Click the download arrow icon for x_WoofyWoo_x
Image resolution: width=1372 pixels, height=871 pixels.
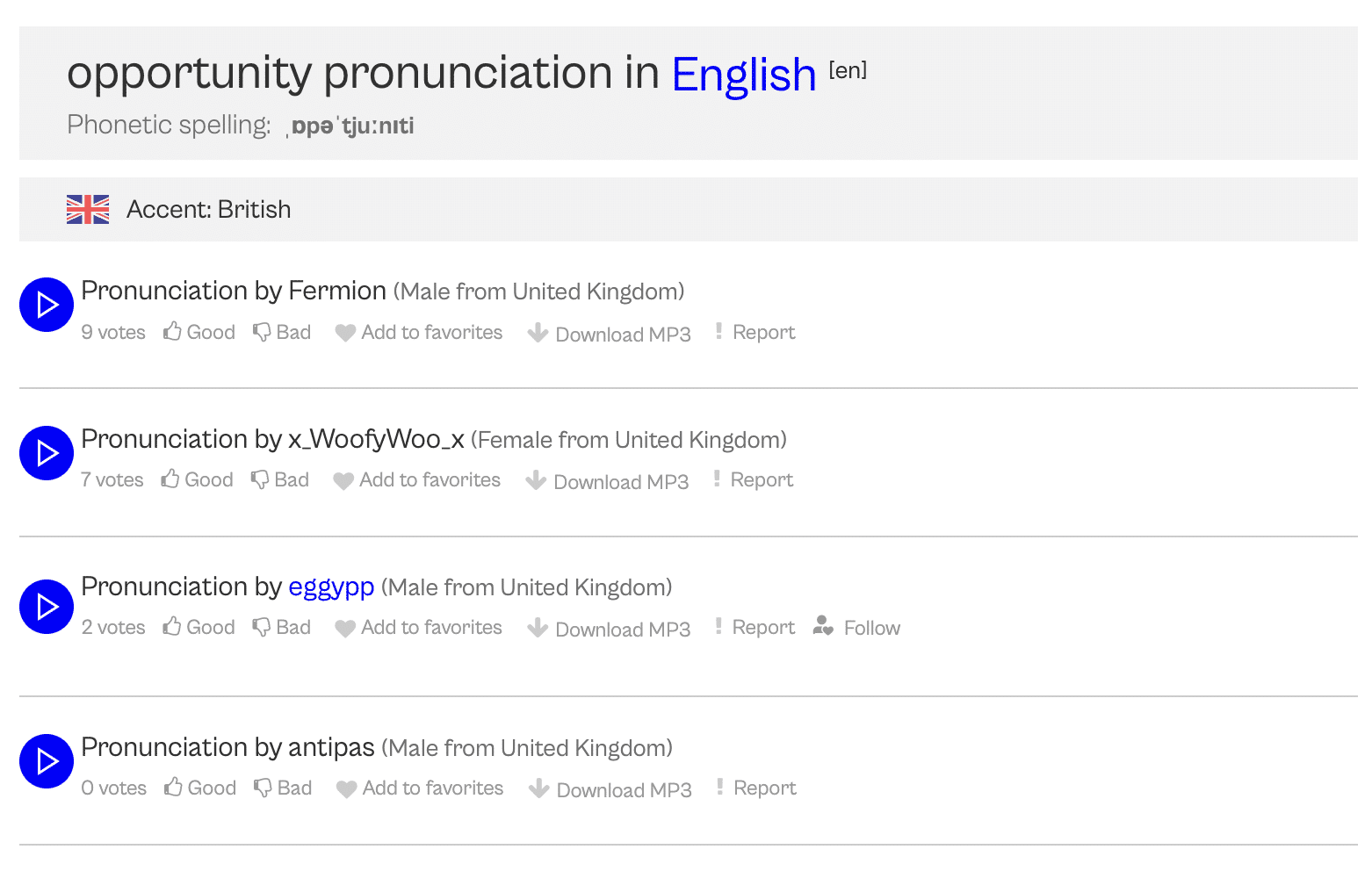[x=537, y=479]
